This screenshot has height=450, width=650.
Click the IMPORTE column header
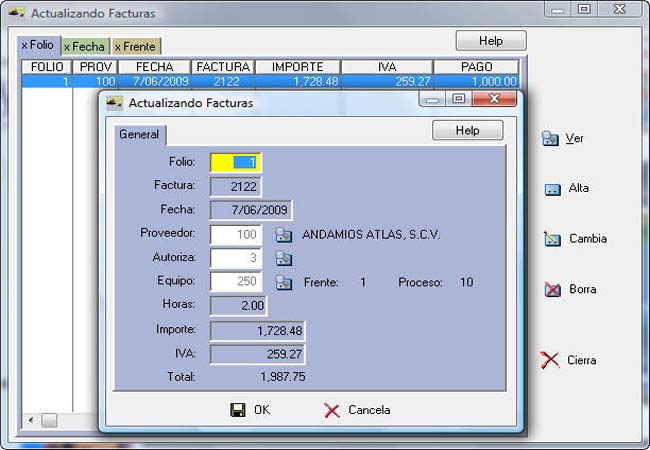[x=298, y=67]
